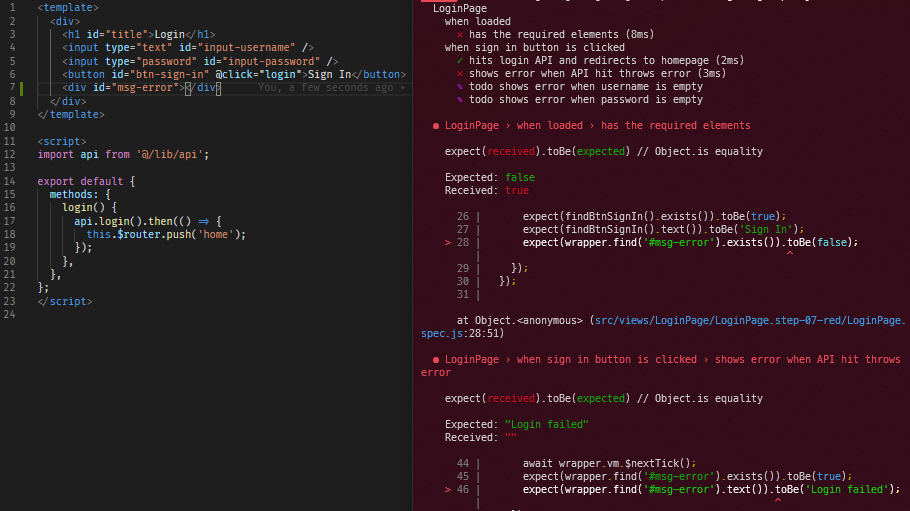Click the opening template tag on line 1
910x511 pixels.
pos(68,8)
